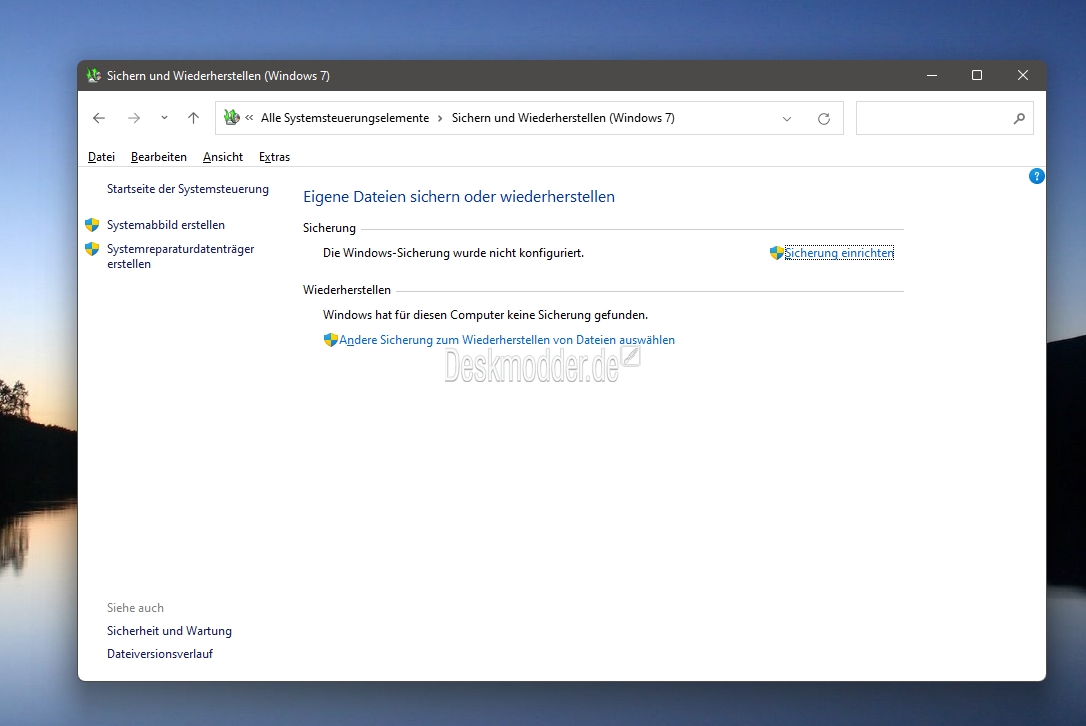1086x726 pixels.
Task: Click the search magnifier icon
Action: (1019, 118)
